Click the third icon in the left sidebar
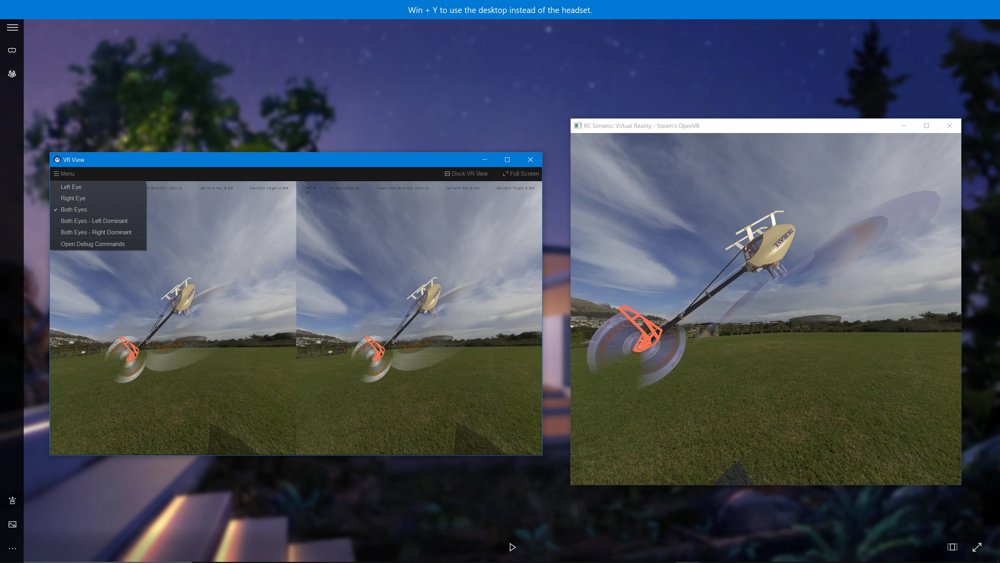This screenshot has height=563, width=1000. coord(12,74)
